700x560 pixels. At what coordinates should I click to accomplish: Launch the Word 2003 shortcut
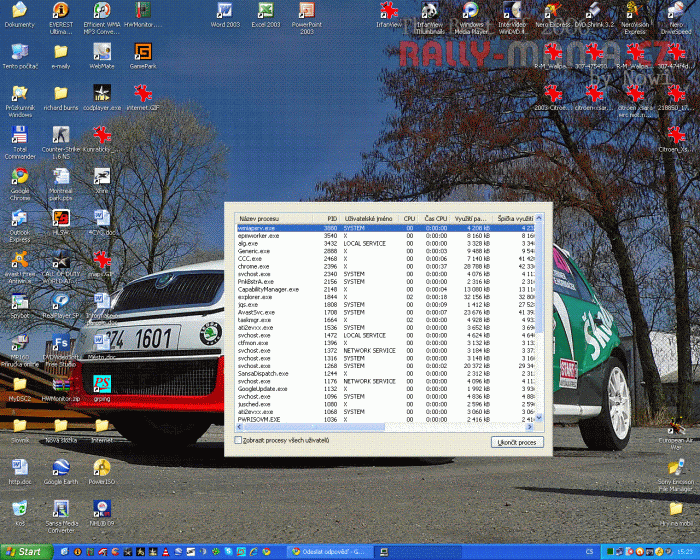[225, 11]
